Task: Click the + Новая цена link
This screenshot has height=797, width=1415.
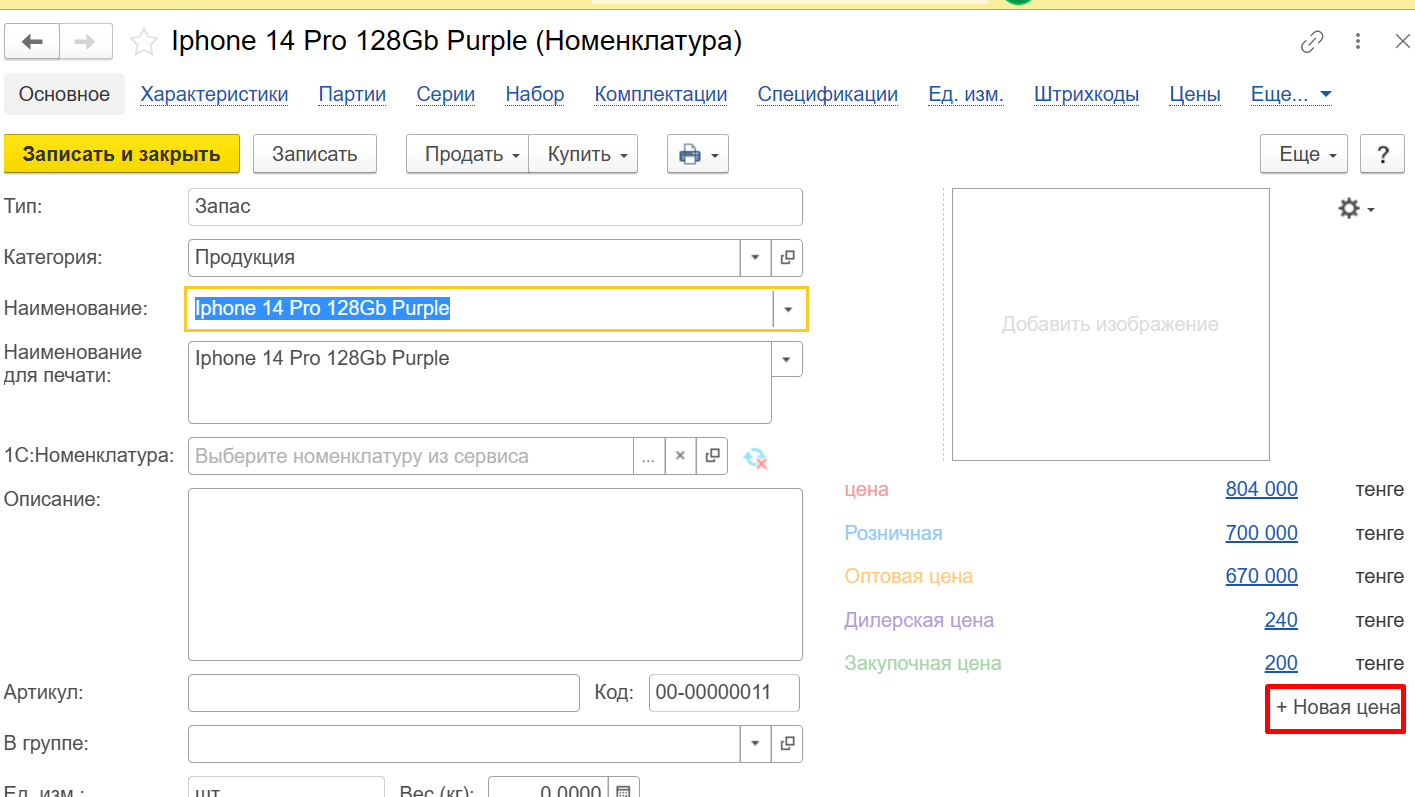Action: coord(1337,708)
